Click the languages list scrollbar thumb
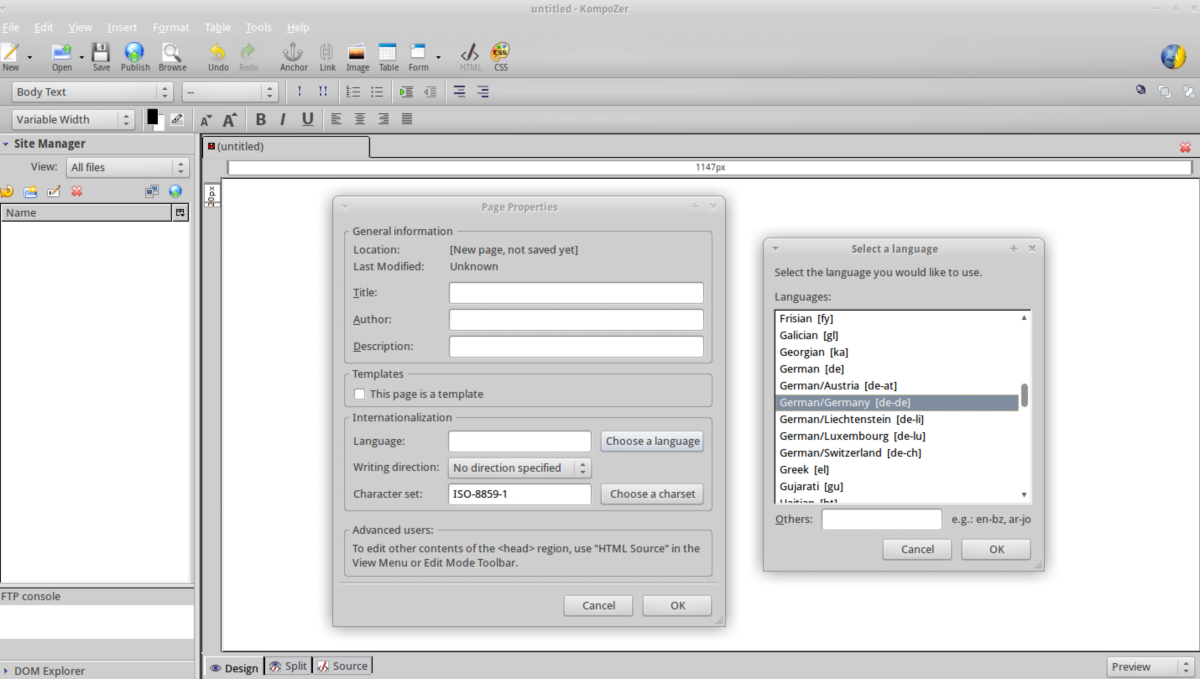Viewport: 1200px width, 679px height. (1024, 395)
